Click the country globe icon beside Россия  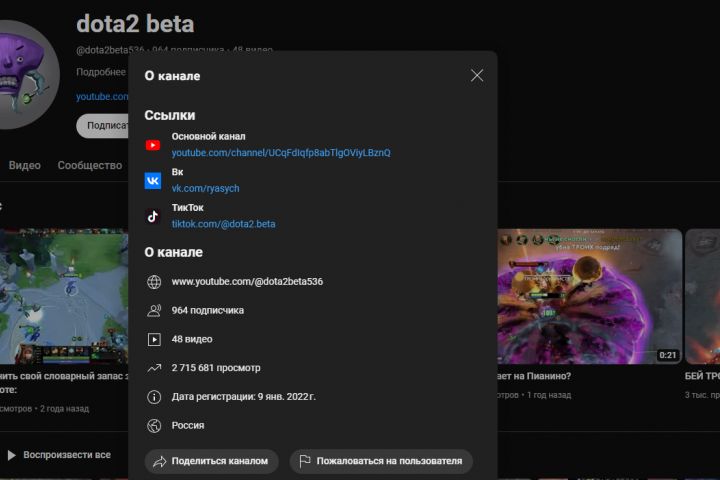click(154, 425)
